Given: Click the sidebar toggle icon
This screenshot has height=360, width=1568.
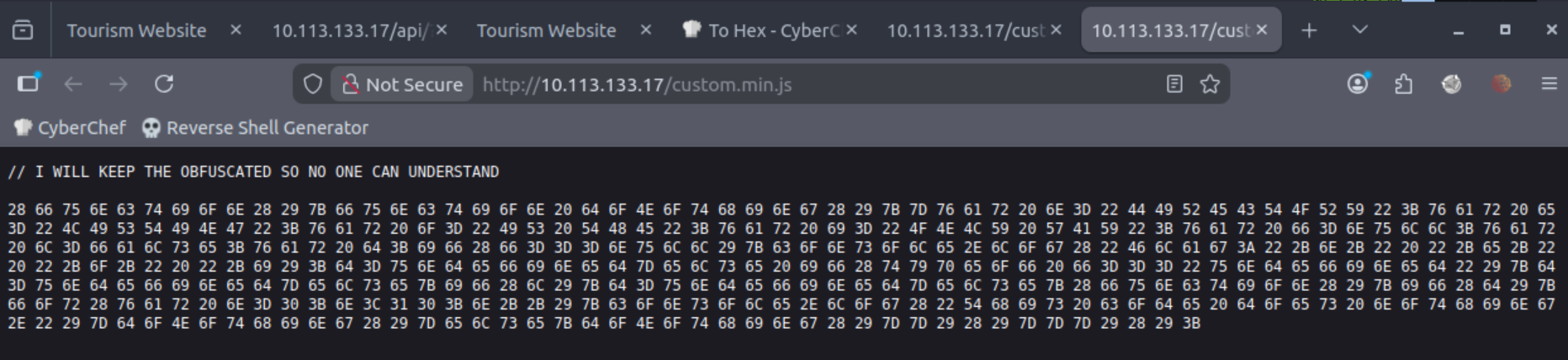Looking at the screenshot, I should [x=29, y=83].
